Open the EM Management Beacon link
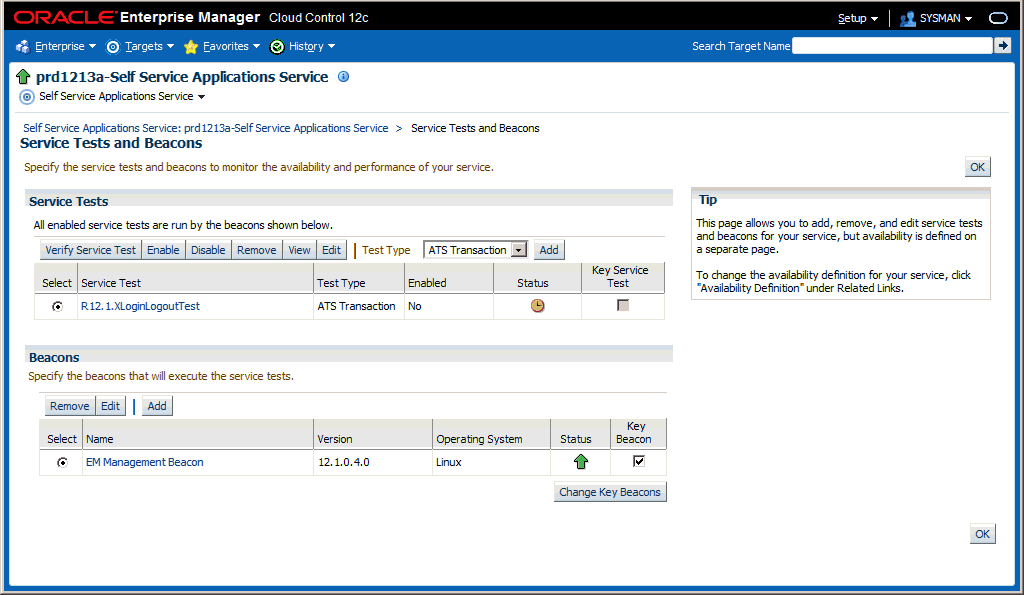This screenshot has height=595, width=1024. point(145,462)
